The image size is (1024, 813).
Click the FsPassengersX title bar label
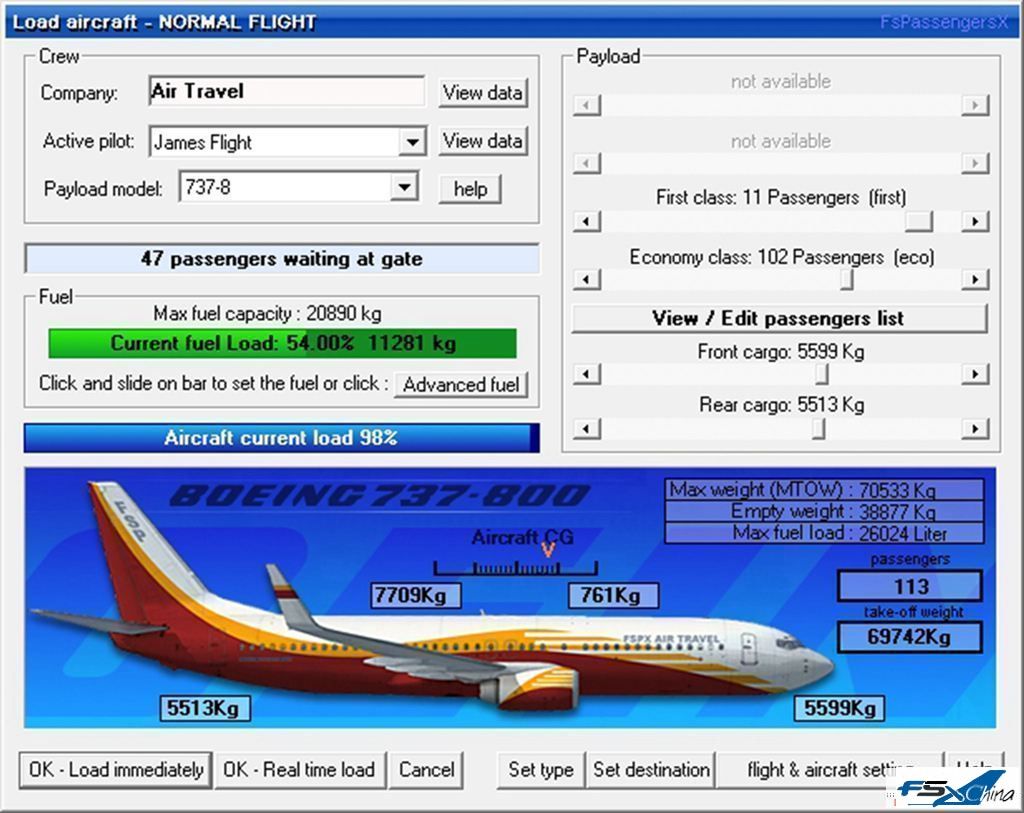point(944,23)
